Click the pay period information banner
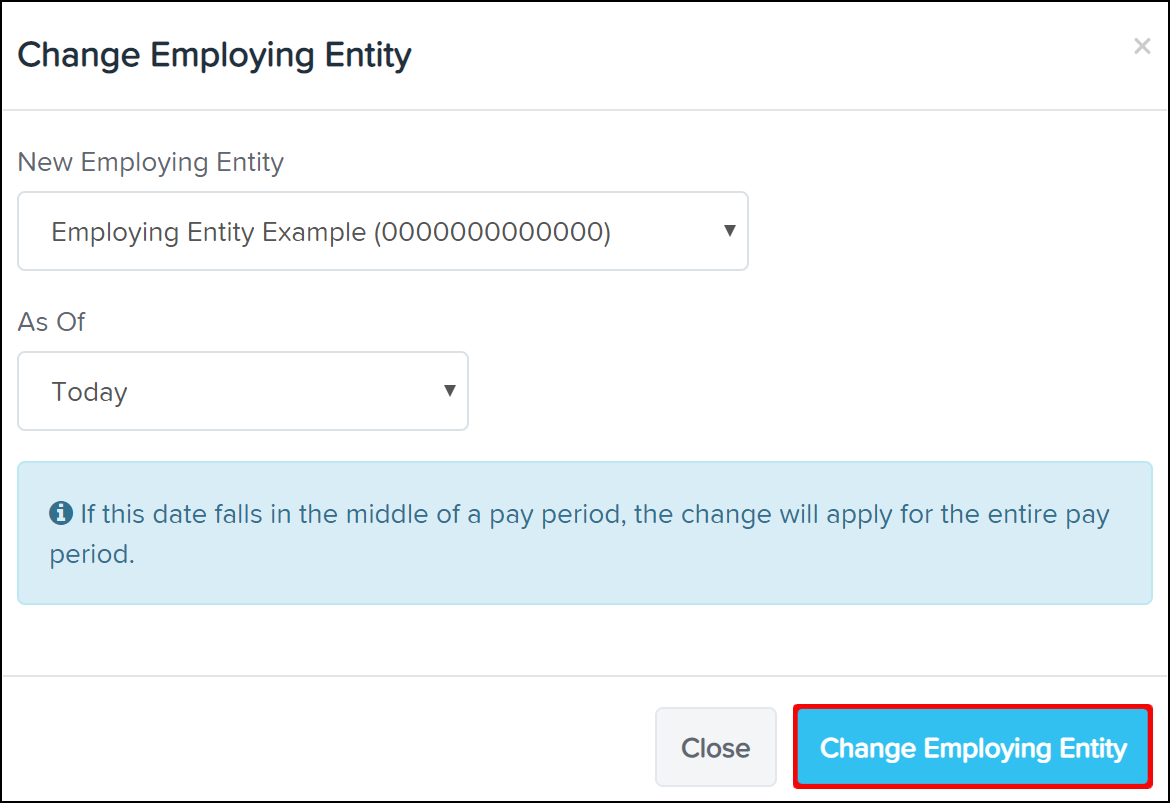 tap(583, 533)
